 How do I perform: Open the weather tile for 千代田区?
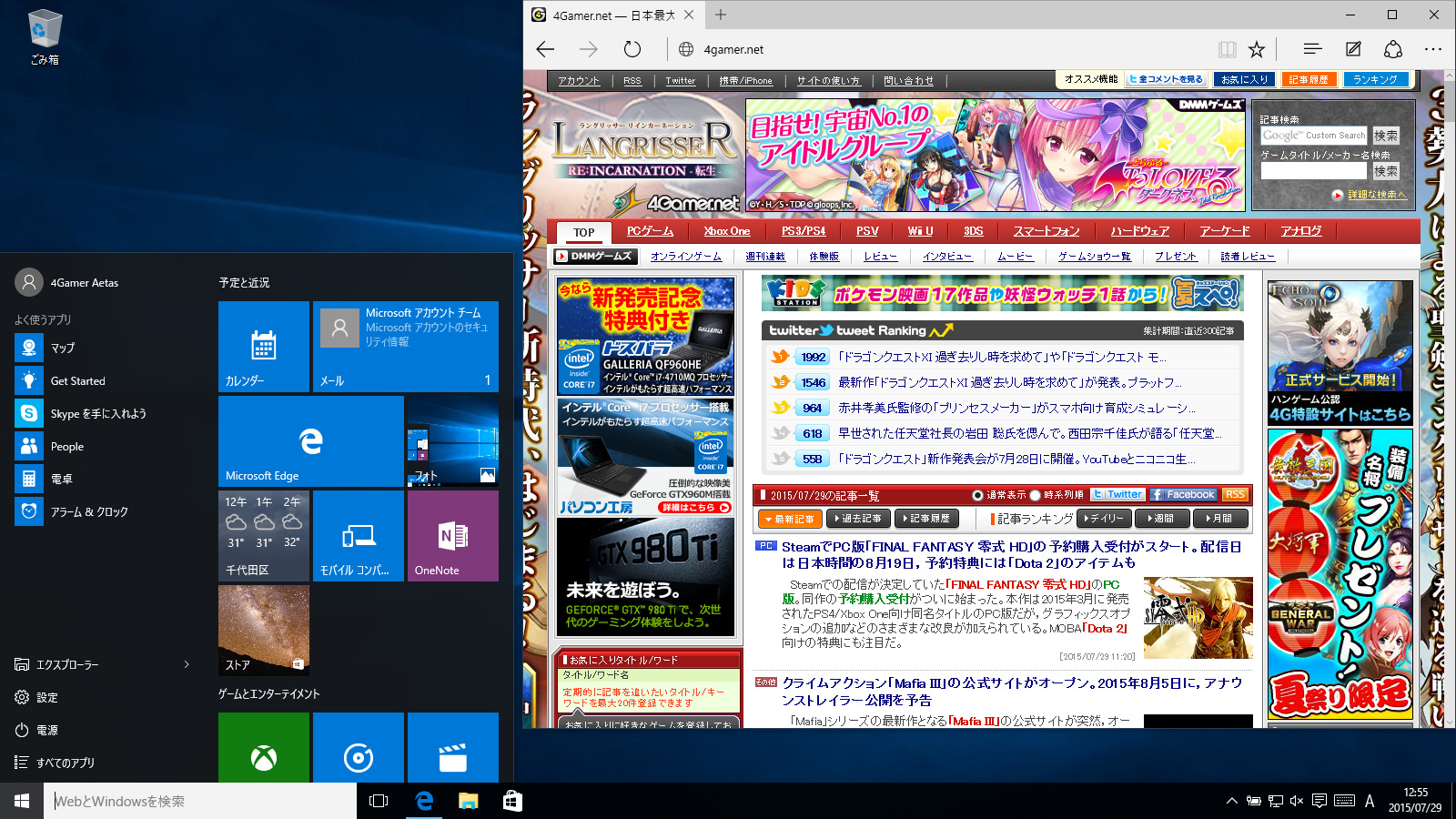click(264, 536)
